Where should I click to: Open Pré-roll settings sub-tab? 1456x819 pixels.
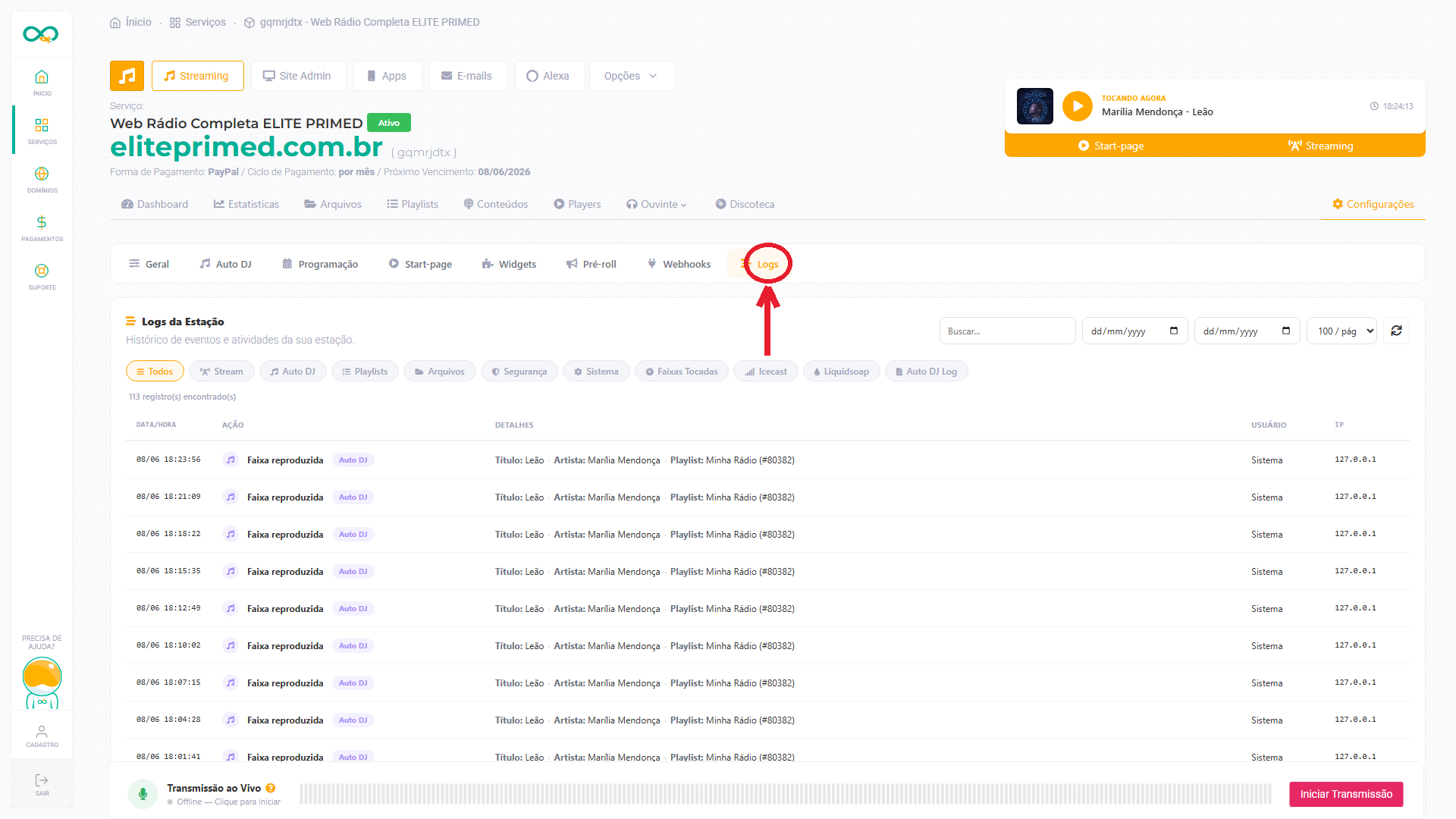click(591, 264)
